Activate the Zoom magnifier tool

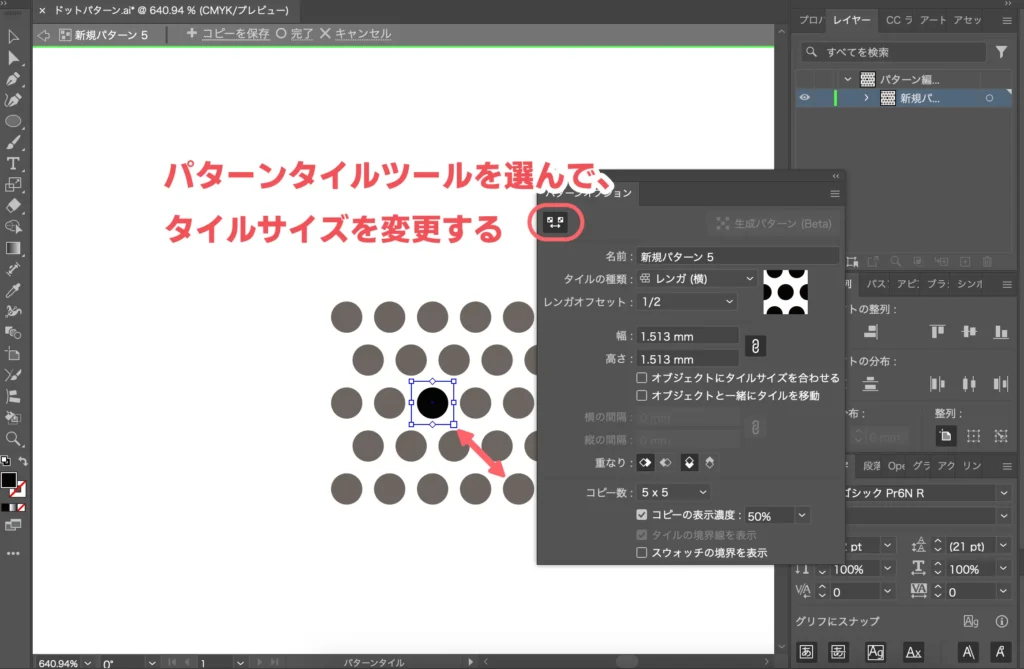pyautogui.click(x=13, y=438)
